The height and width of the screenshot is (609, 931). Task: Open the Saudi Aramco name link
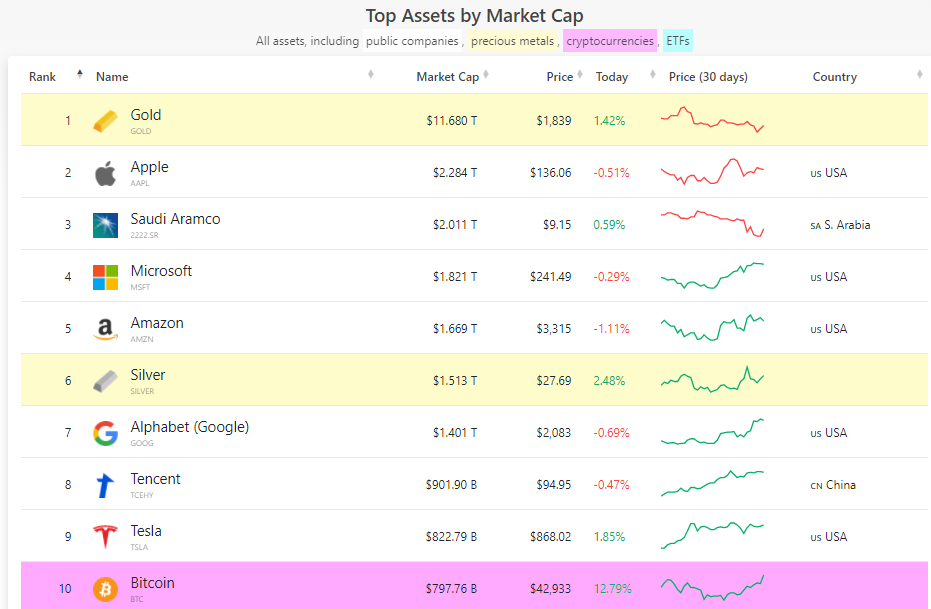pos(175,219)
